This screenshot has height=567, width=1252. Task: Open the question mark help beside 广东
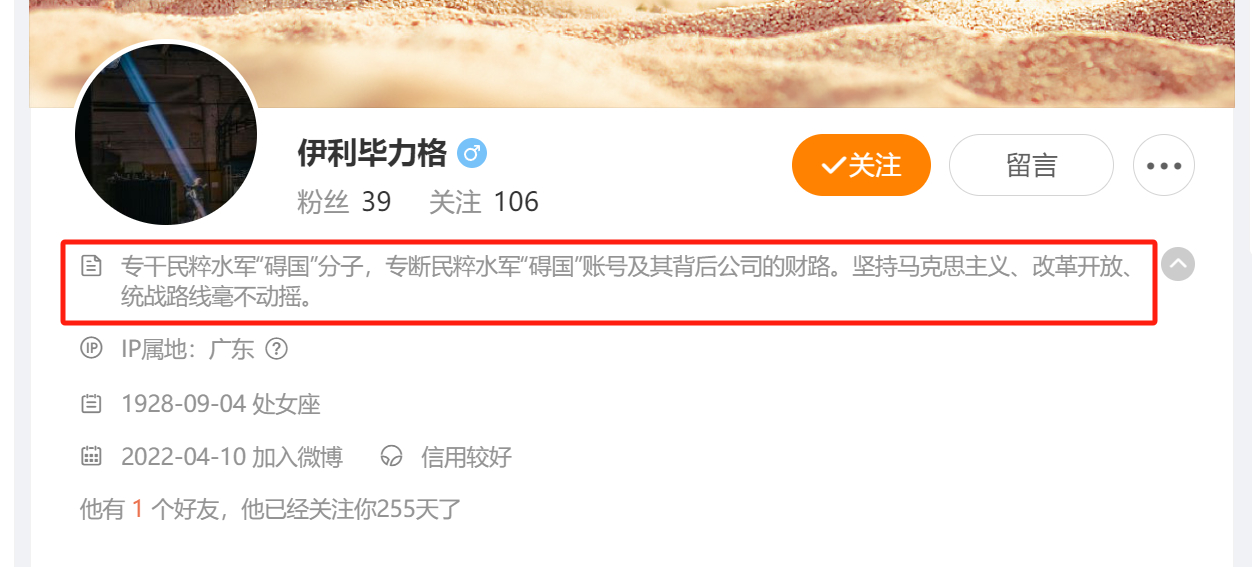(x=277, y=349)
